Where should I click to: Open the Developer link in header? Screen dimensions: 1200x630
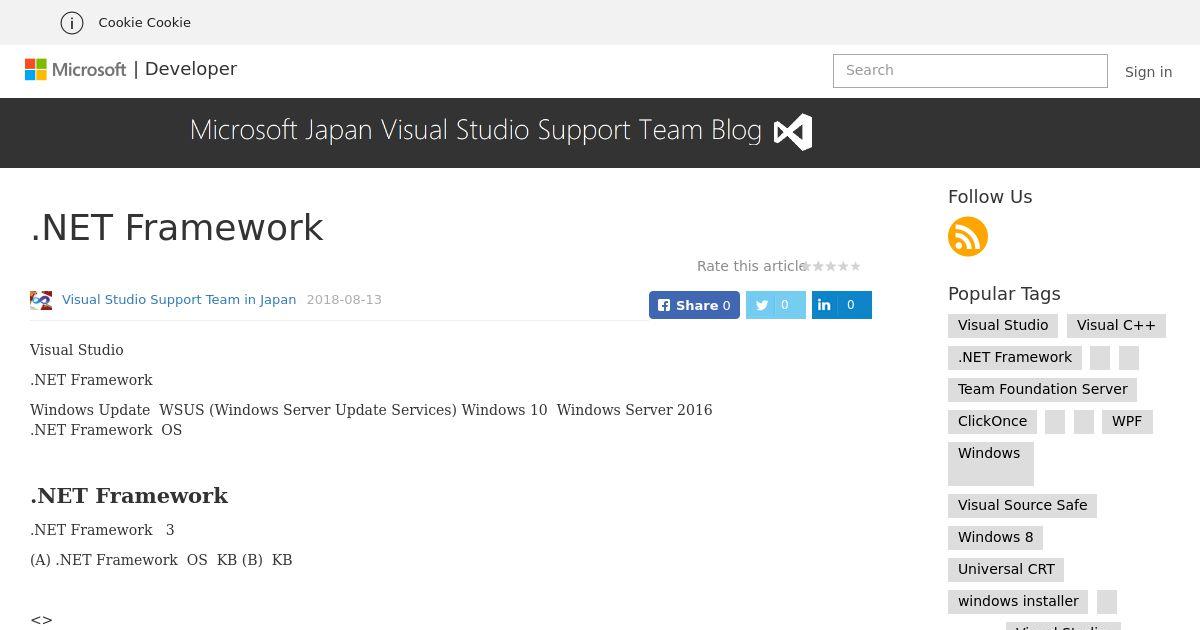click(191, 69)
